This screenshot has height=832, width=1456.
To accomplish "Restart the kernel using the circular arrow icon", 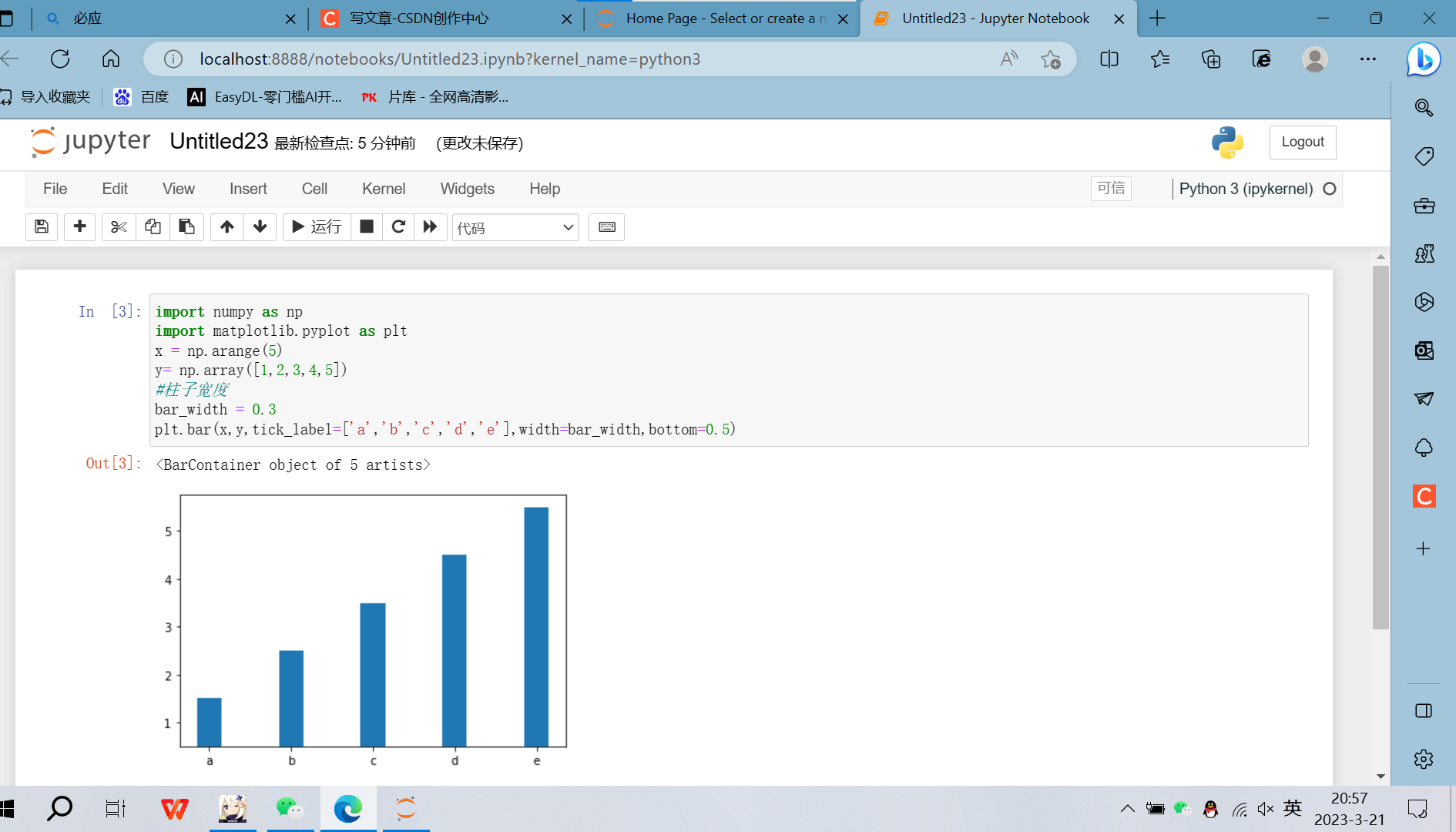I will [x=398, y=226].
